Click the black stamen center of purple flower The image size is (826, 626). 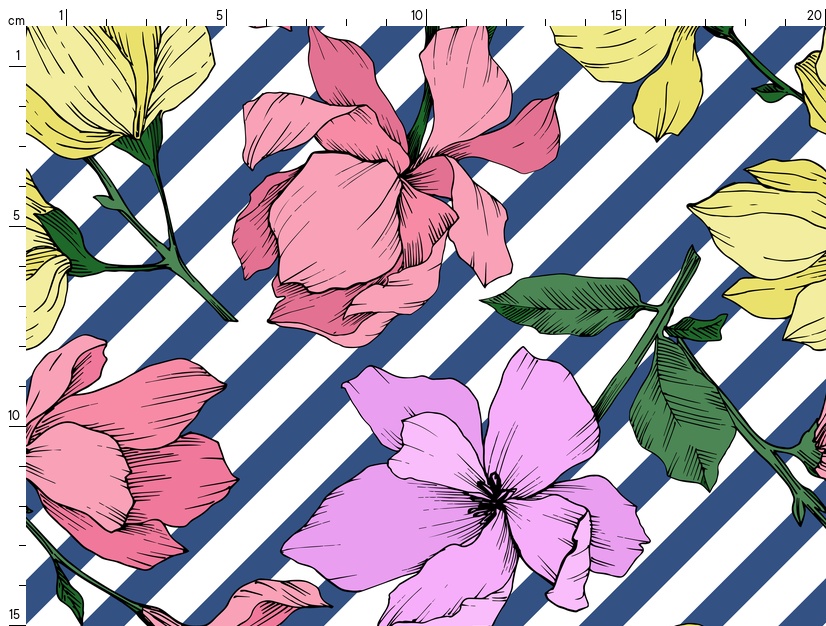pyautogui.click(x=492, y=495)
